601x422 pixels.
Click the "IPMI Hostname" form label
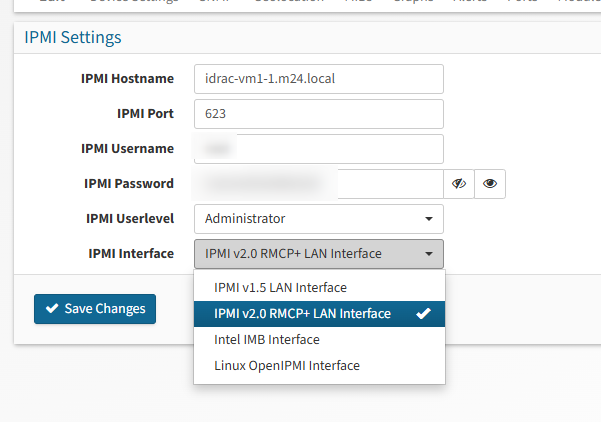(127, 79)
